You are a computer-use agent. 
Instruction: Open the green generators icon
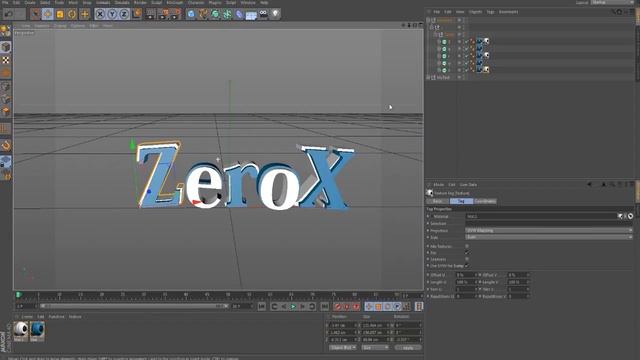click(x=215, y=14)
